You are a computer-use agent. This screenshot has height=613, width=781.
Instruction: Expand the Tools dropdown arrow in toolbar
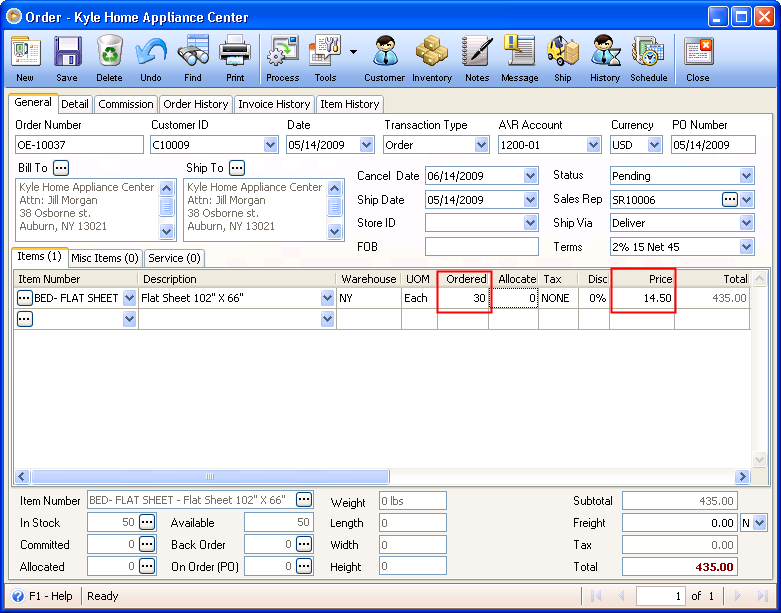353,52
